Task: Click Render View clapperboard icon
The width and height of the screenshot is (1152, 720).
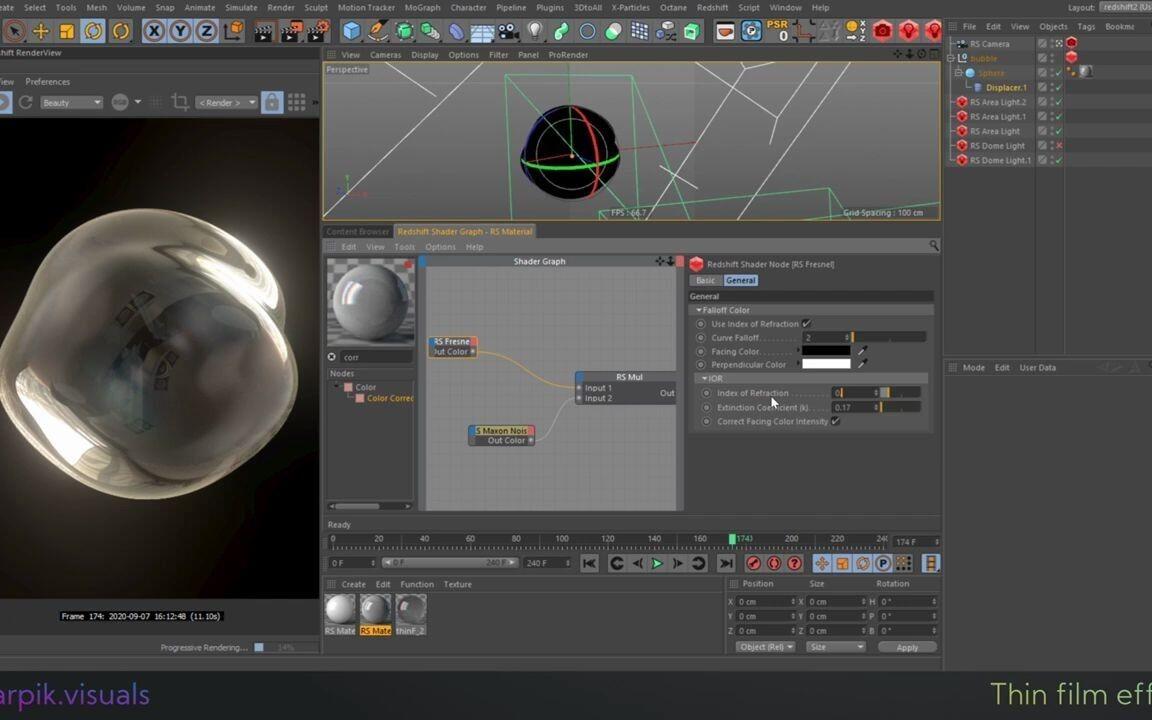Action: coord(264,32)
